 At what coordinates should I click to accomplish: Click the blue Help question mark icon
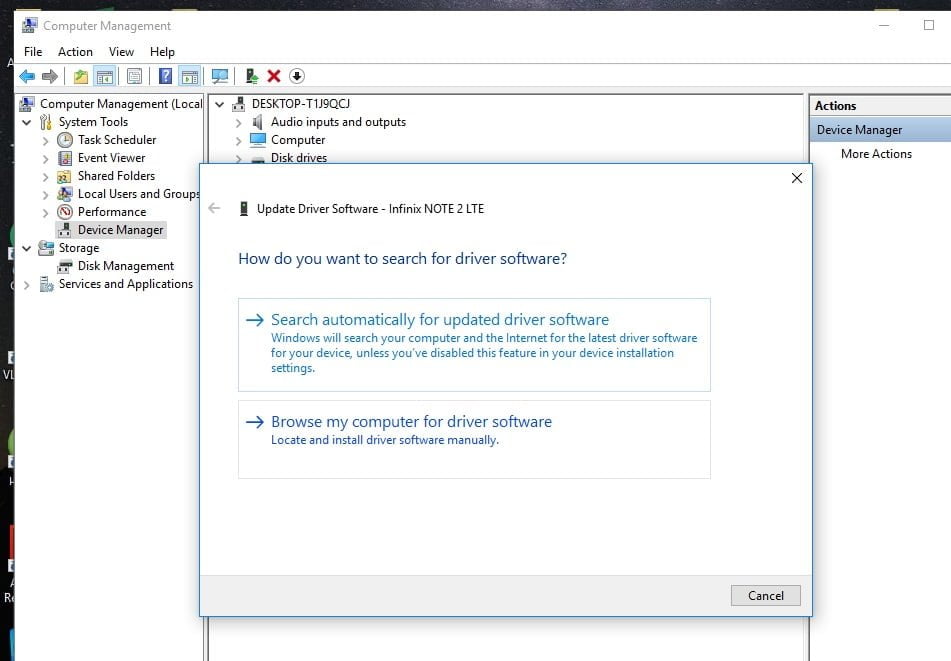click(x=165, y=76)
